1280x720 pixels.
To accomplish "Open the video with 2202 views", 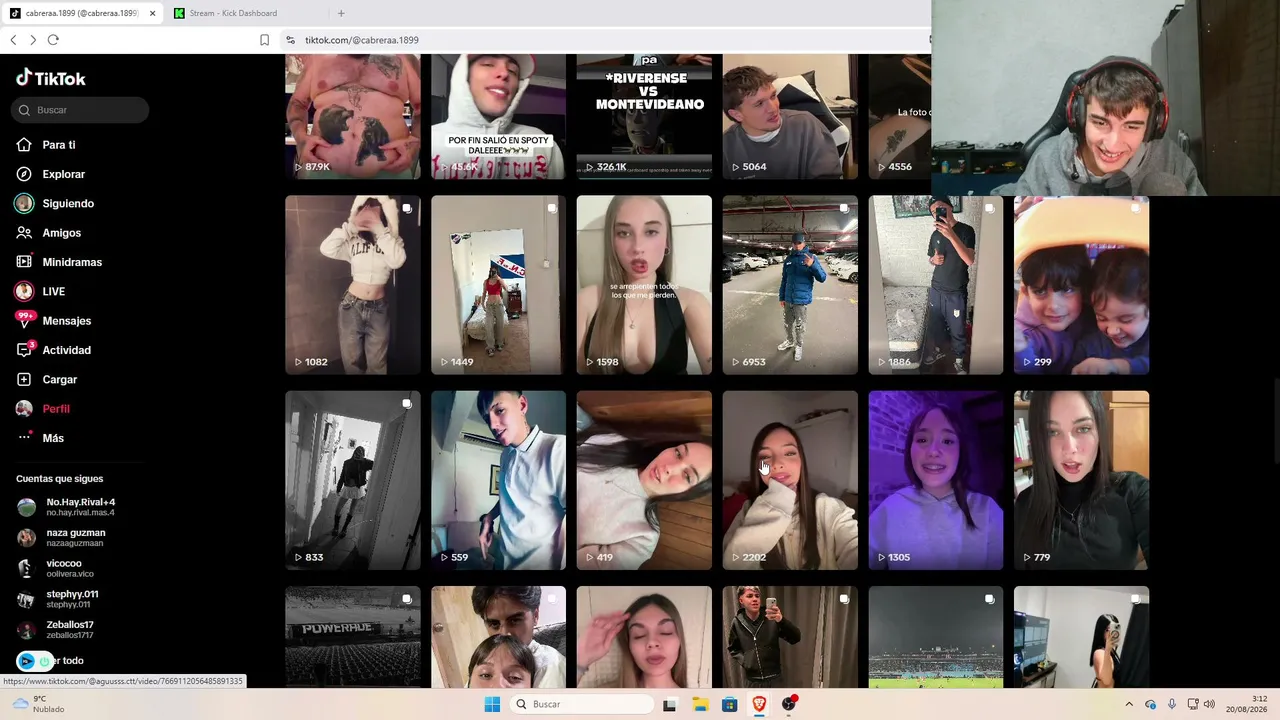I will click(790, 480).
